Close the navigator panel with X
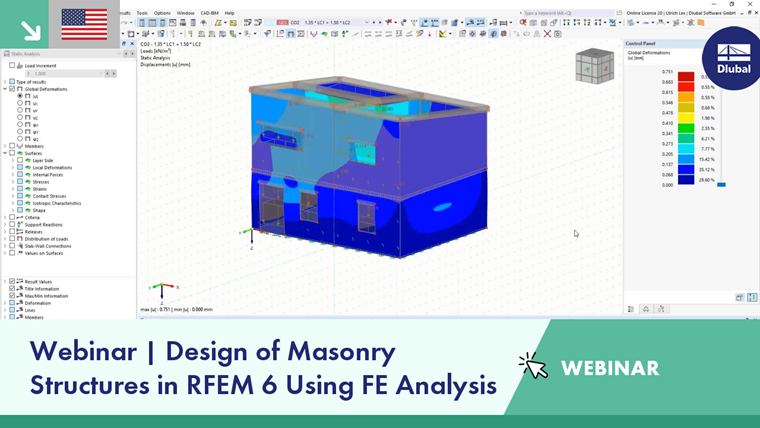 tap(132, 44)
